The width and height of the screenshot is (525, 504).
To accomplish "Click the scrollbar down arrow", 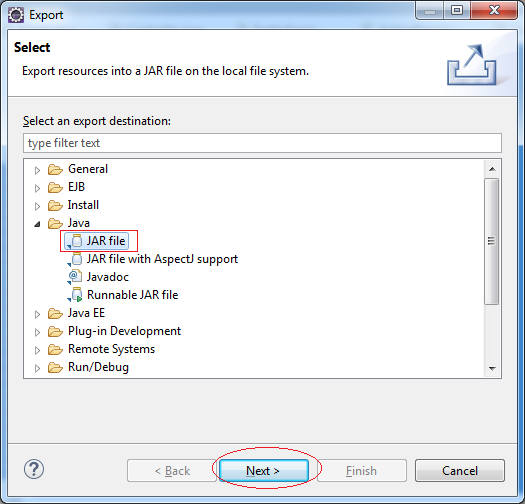I will pyautogui.click(x=492, y=368).
